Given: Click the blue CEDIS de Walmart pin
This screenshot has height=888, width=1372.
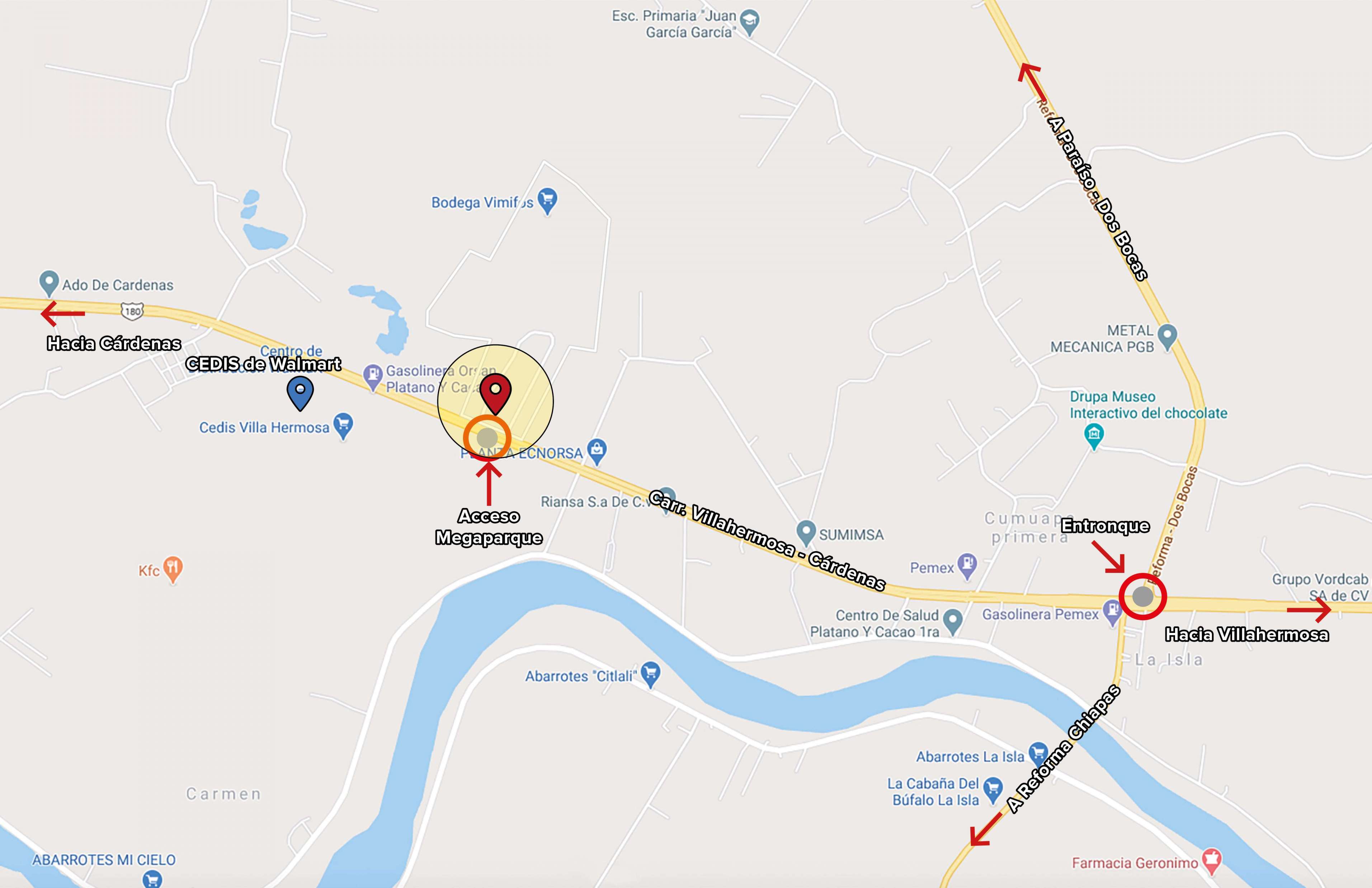Looking at the screenshot, I should 300,393.
